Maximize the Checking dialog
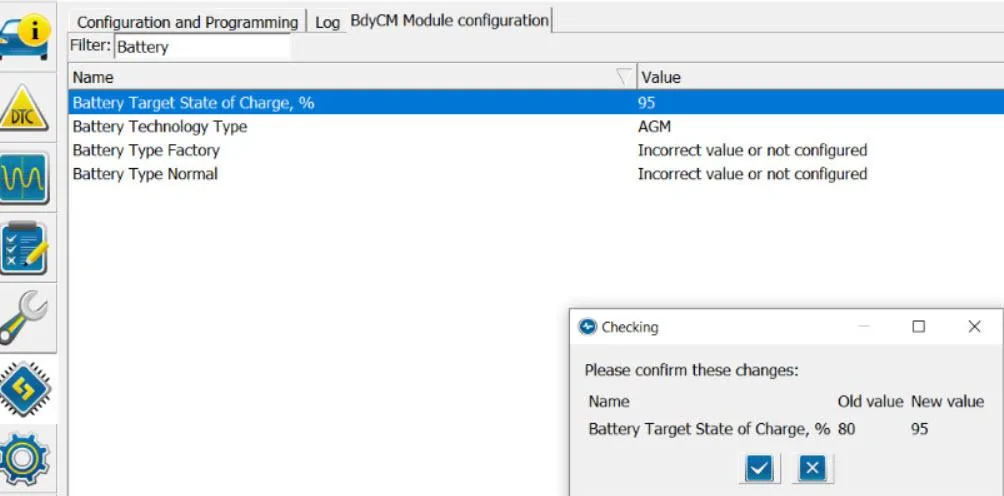 pyautogui.click(x=918, y=326)
